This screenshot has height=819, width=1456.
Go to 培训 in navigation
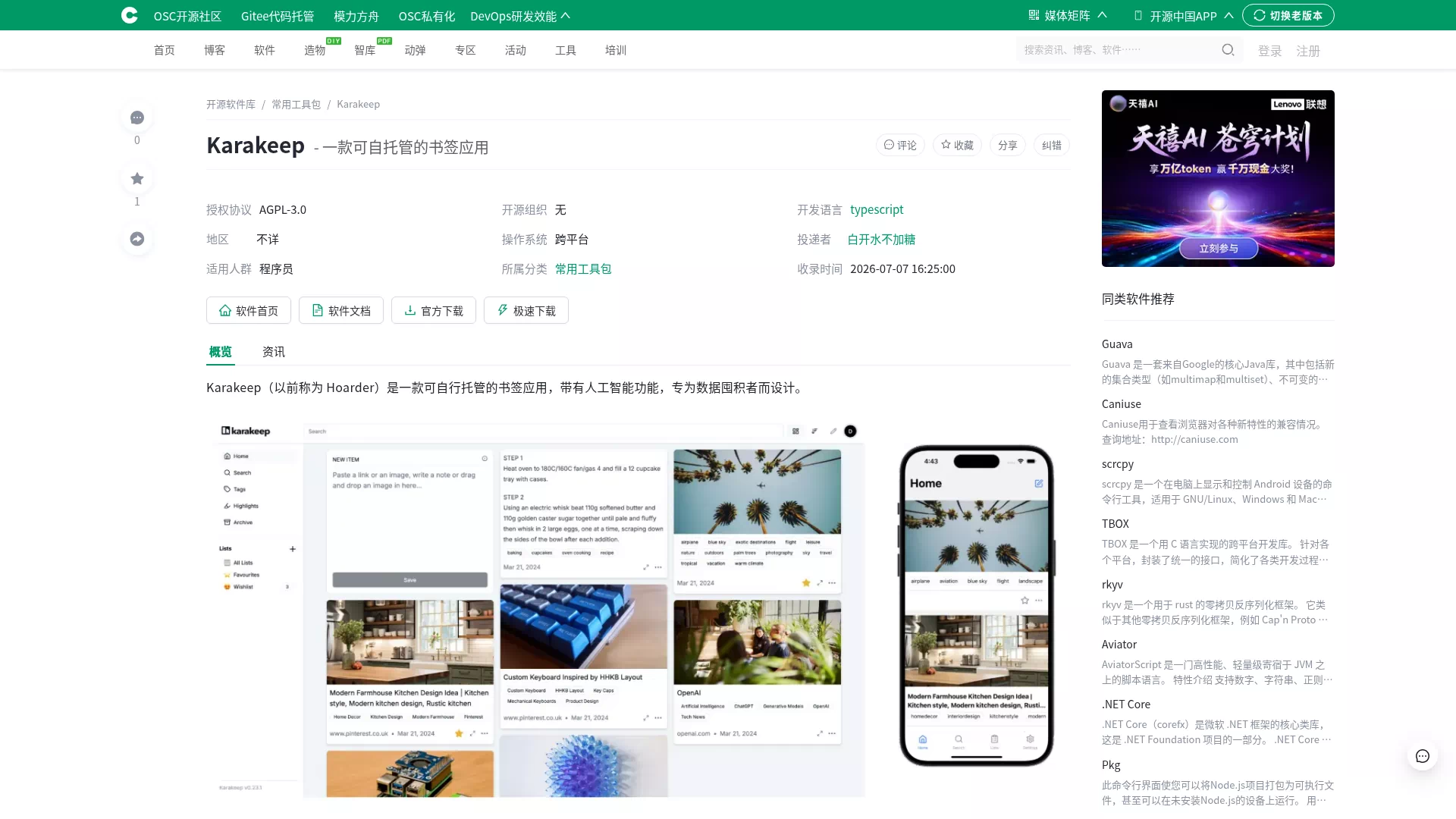coord(616,50)
